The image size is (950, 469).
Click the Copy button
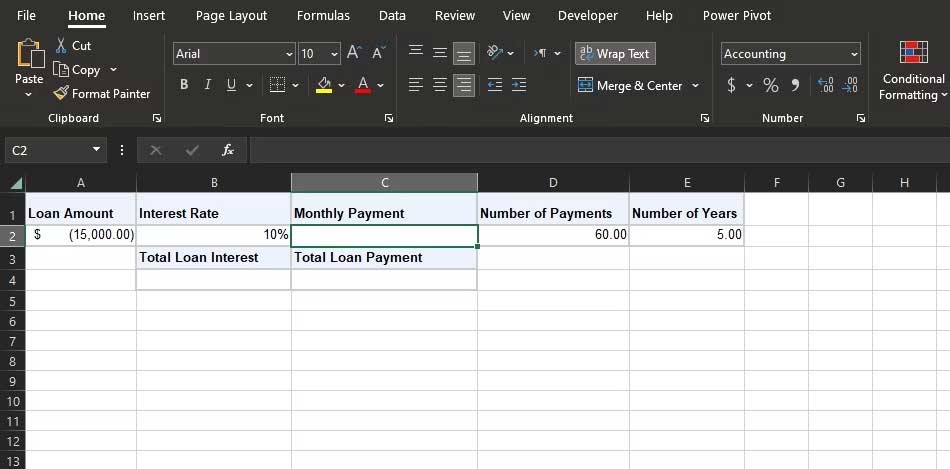pyautogui.click(x=78, y=70)
